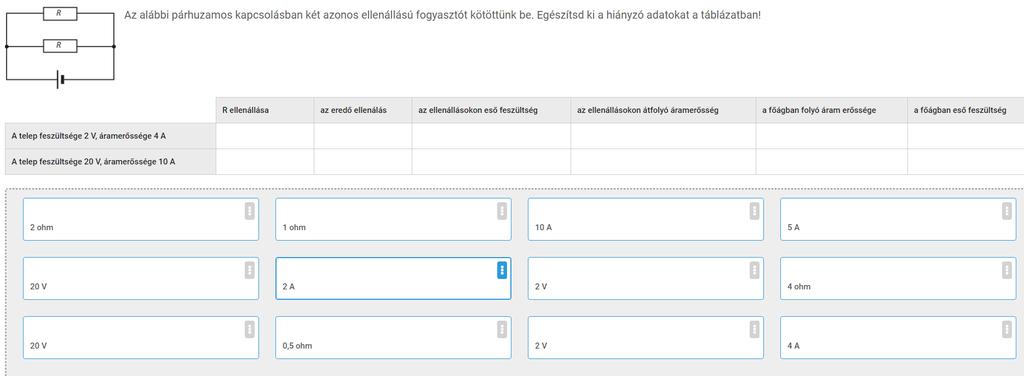Select the 2 V card next to 4 A
This screenshot has height=376, width=1024.
pos(645,337)
